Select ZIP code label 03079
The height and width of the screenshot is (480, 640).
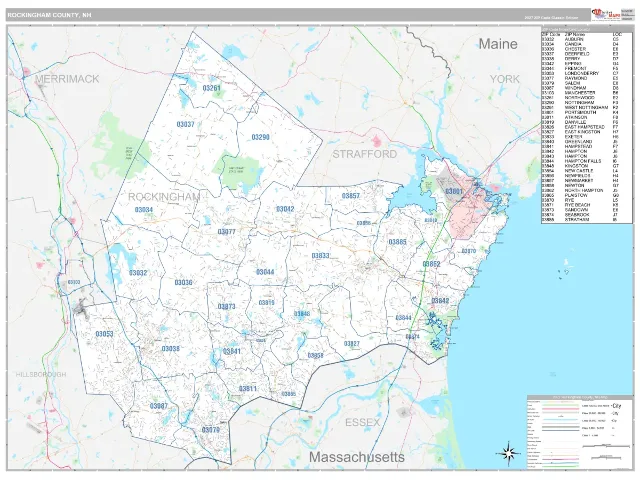(x=211, y=430)
